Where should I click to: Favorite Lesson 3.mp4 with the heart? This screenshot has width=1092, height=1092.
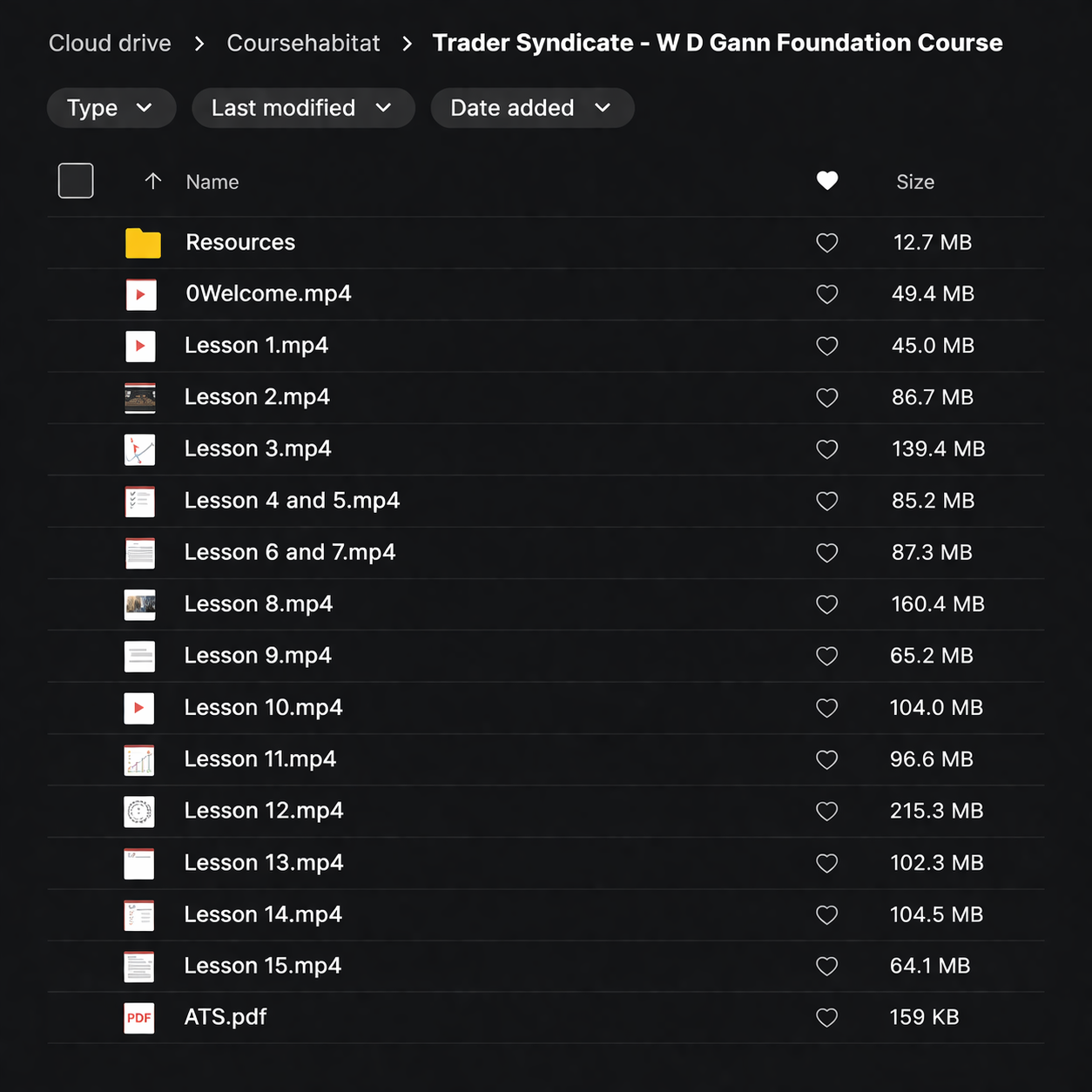point(826,449)
